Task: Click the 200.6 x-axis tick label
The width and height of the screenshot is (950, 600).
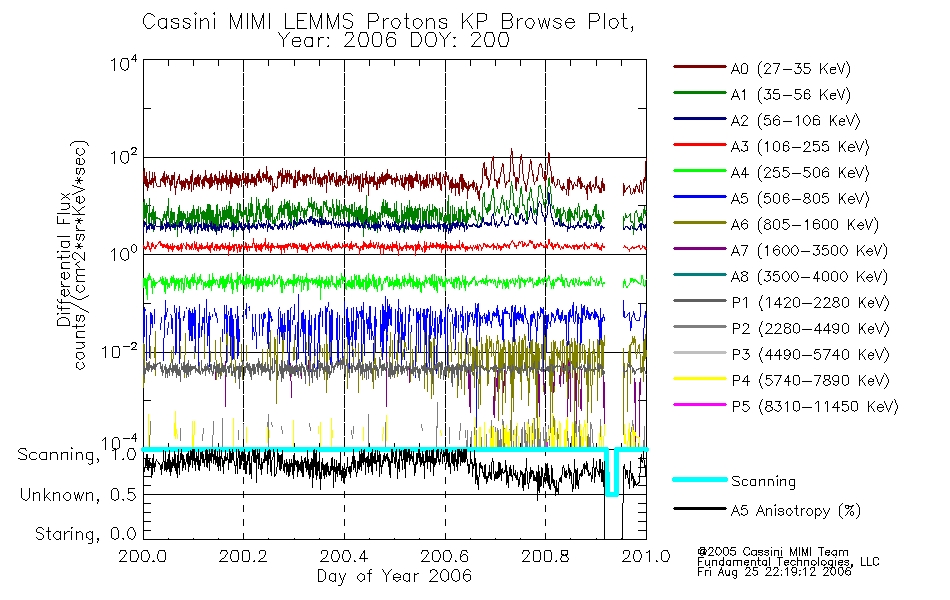Action: (x=445, y=556)
